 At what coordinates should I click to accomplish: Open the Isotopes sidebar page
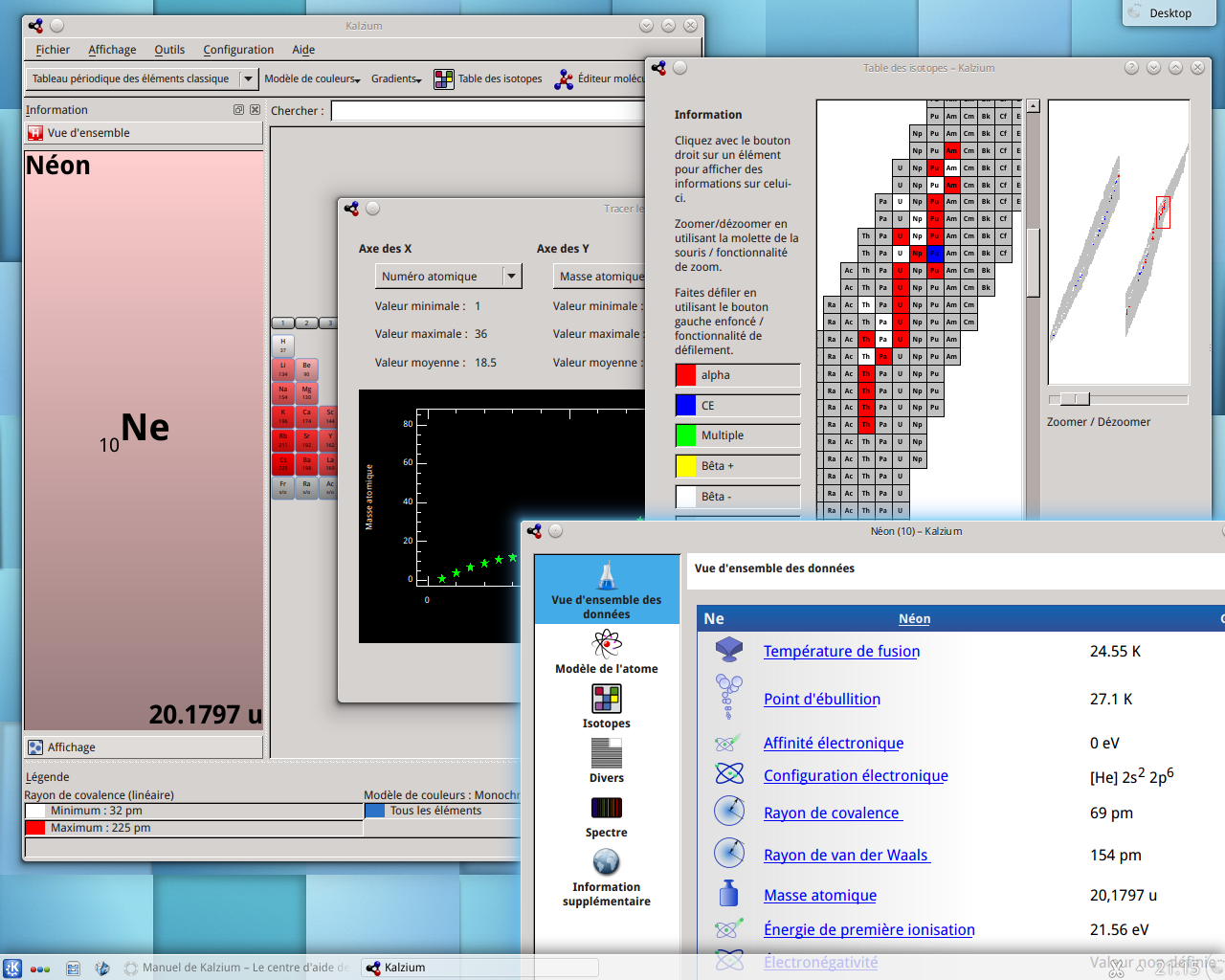click(x=607, y=707)
